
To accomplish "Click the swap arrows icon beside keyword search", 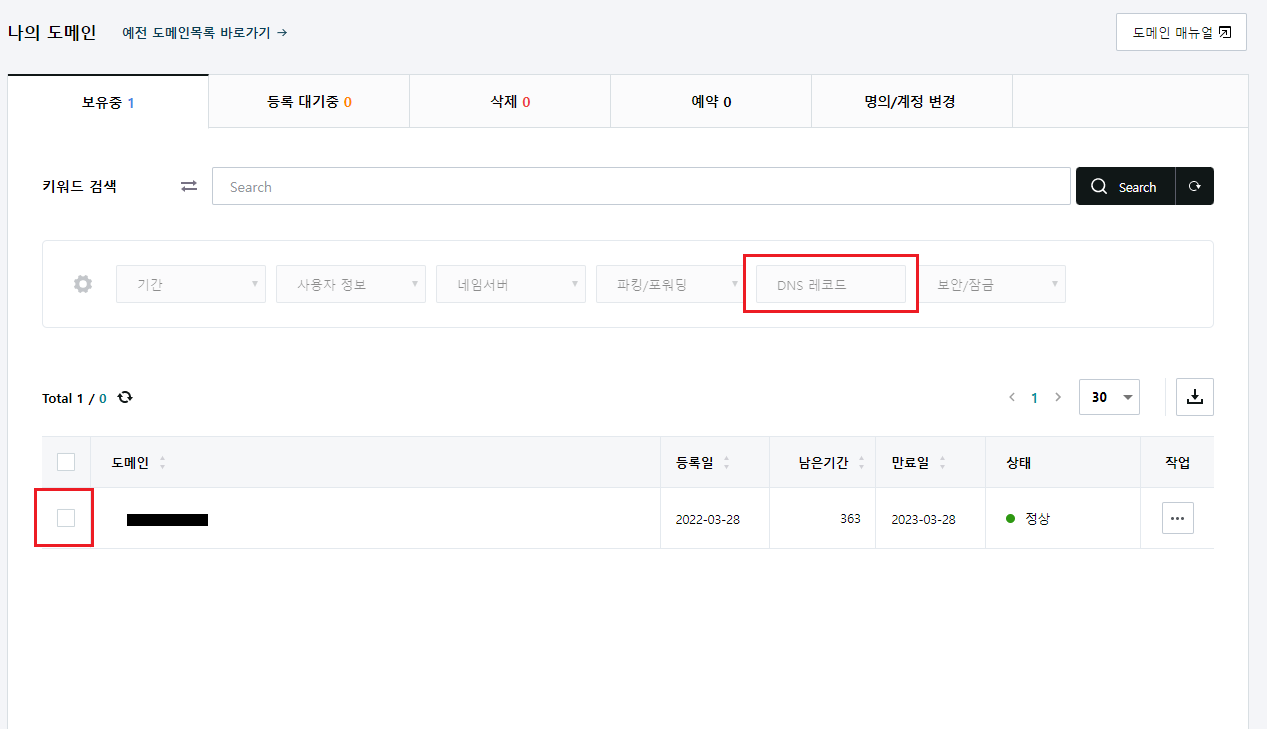I will click(x=189, y=186).
